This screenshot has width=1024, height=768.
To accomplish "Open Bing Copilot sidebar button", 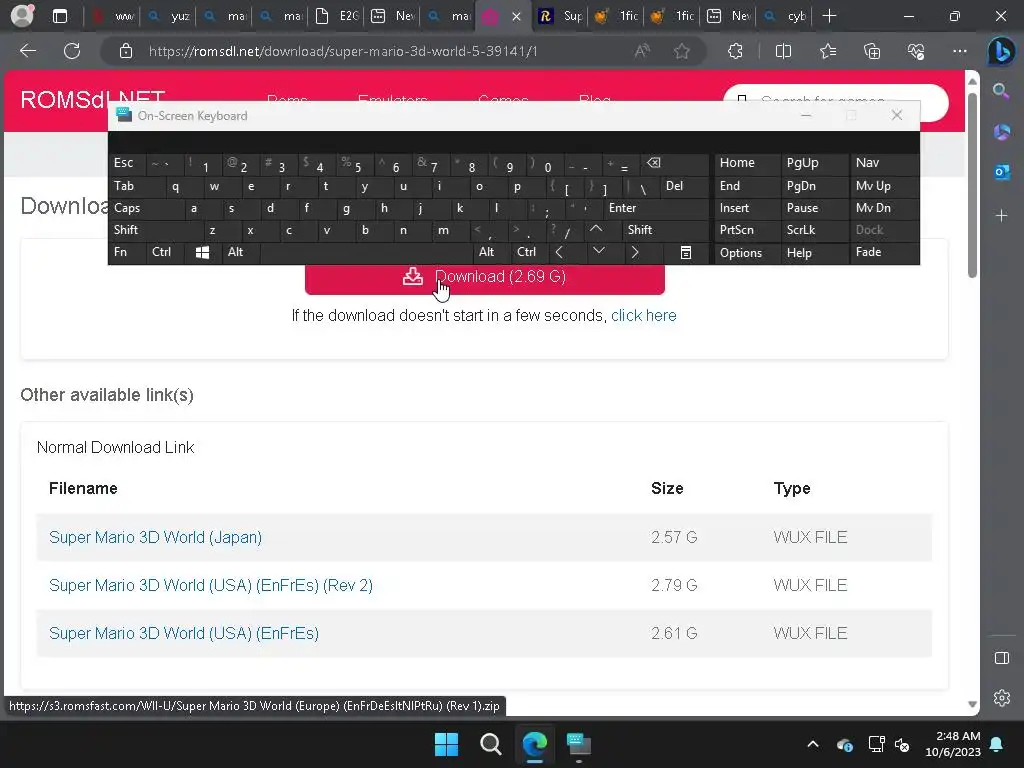I will 1001,51.
